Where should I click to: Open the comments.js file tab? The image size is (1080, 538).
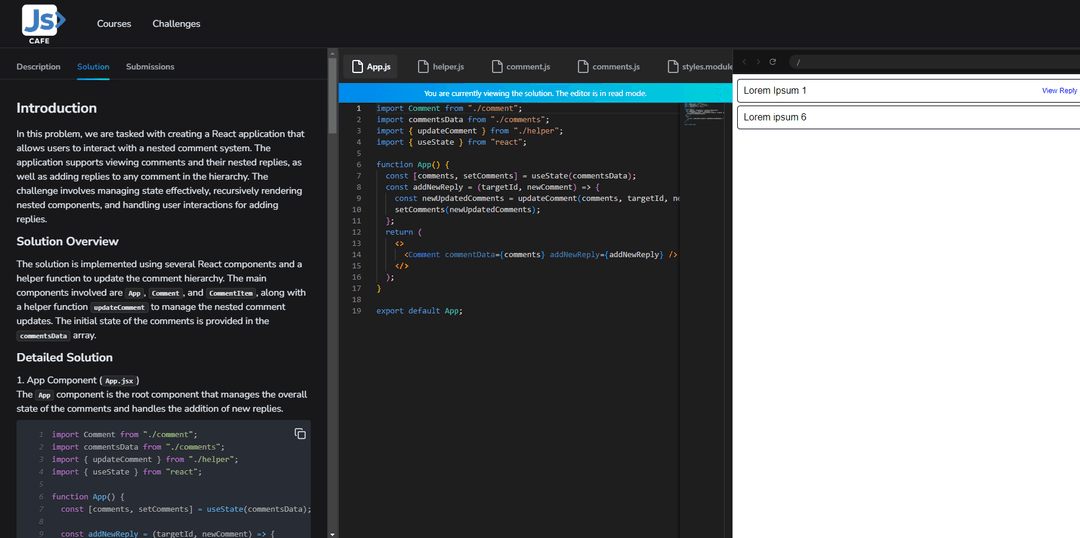(608, 67)
